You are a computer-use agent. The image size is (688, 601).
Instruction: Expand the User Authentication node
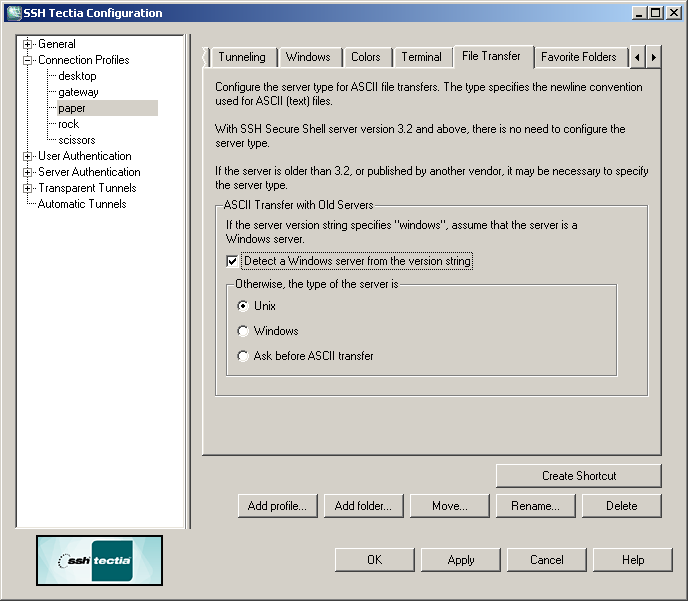coord(28,156)
